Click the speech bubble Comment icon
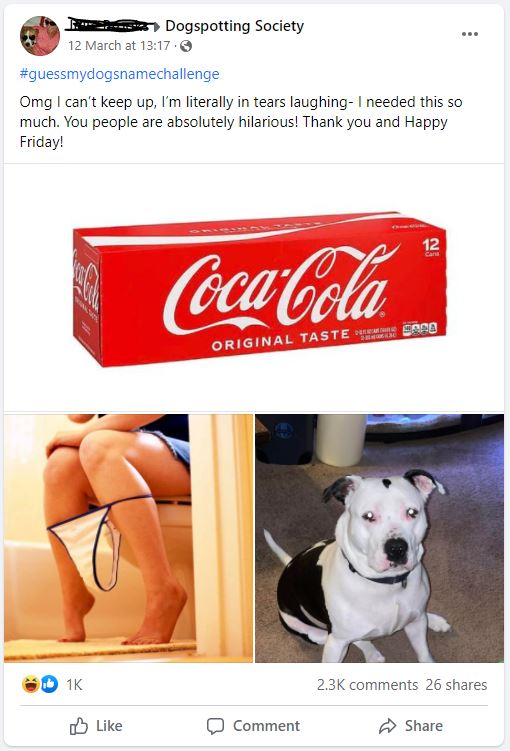Image resolution: width=510 pixels, height=751 pixels. tap(215, 726)
